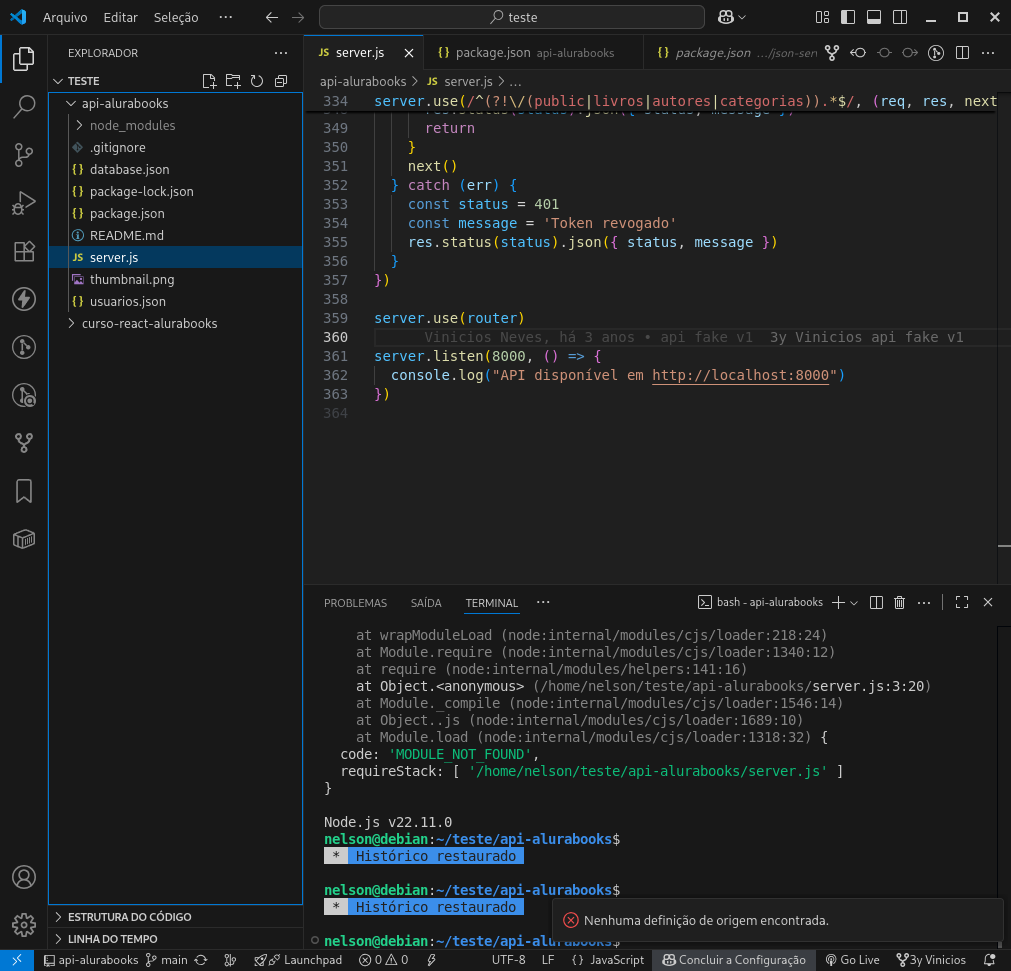Viewport: 1011px width, 971px height.
Task: Select .gitignore in the explorer
Action: (175, 147)
